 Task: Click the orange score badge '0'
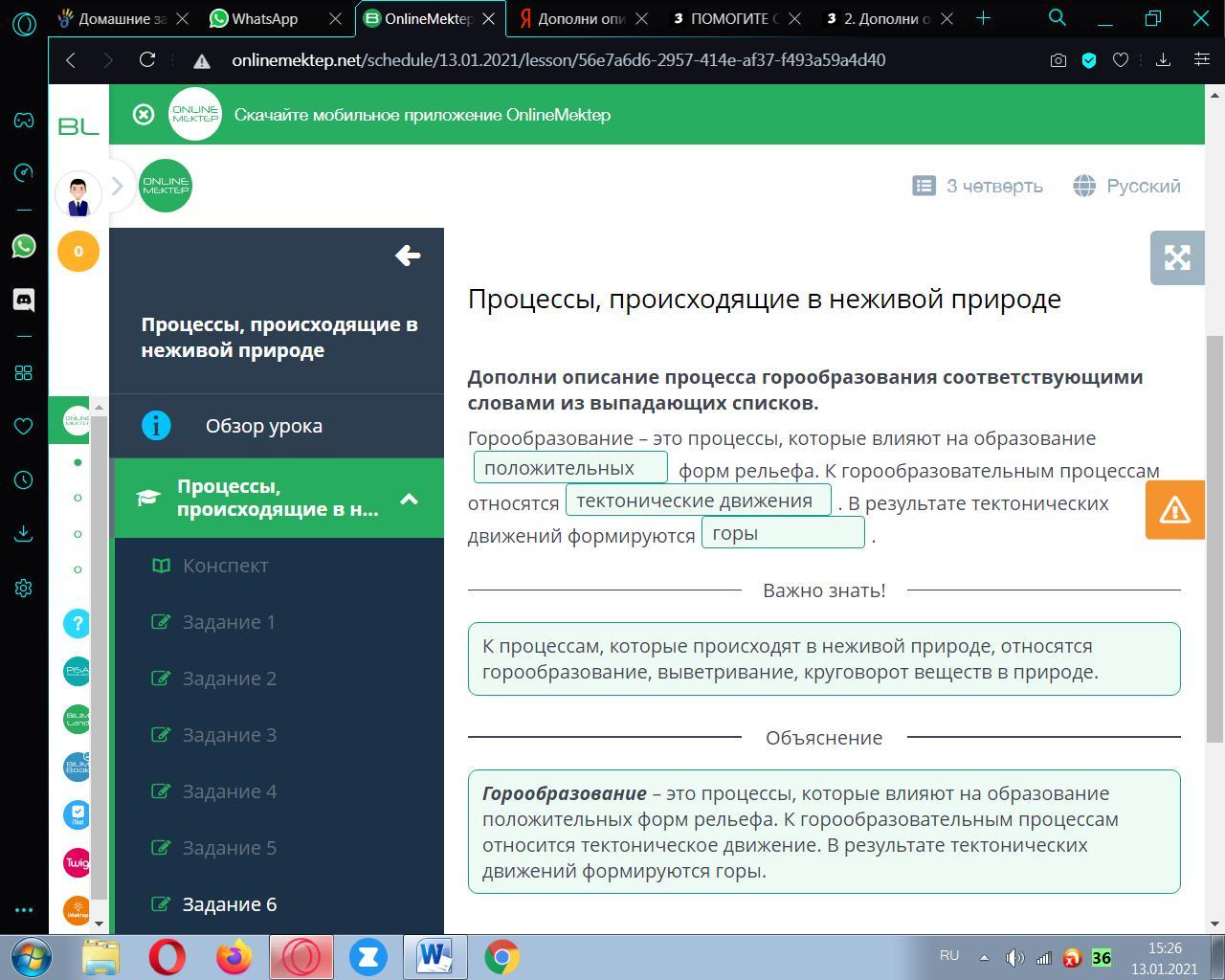coord(78,252)
